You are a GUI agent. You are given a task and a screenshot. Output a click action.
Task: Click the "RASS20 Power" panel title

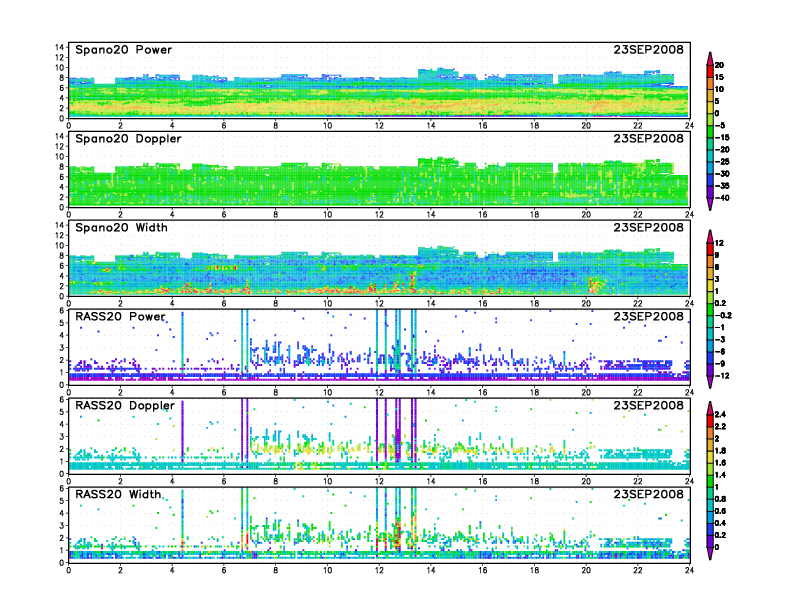(120, 317)
